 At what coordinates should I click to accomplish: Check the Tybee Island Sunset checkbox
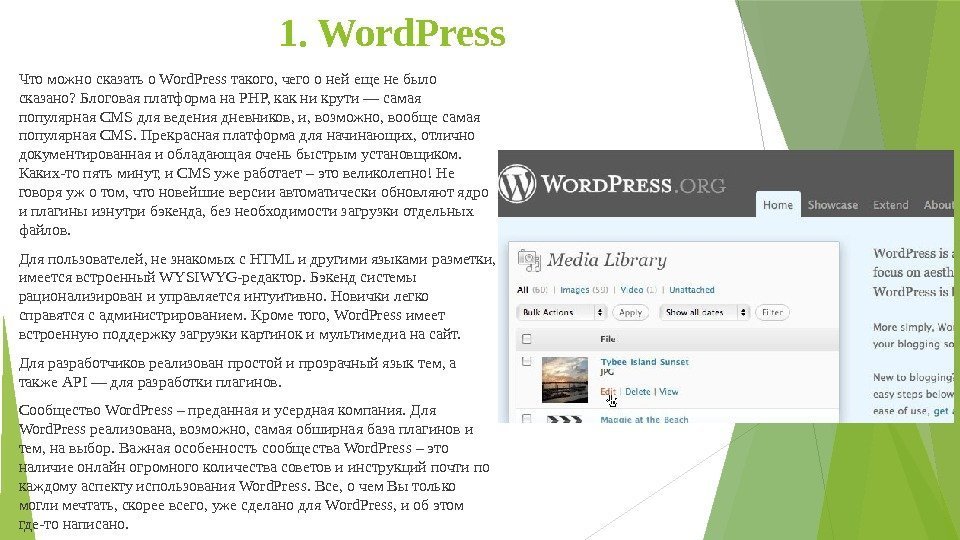(527, 361)
